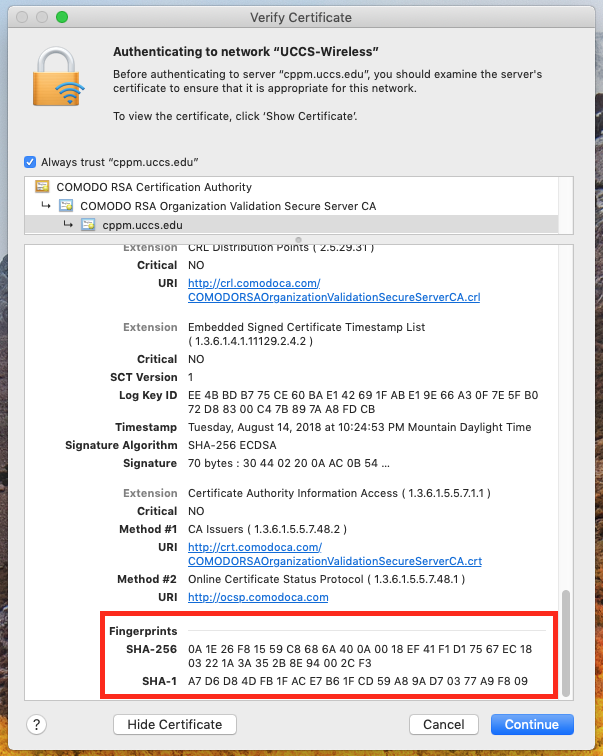
Task: Open help with the question mark button
Action: pos(36,724)
